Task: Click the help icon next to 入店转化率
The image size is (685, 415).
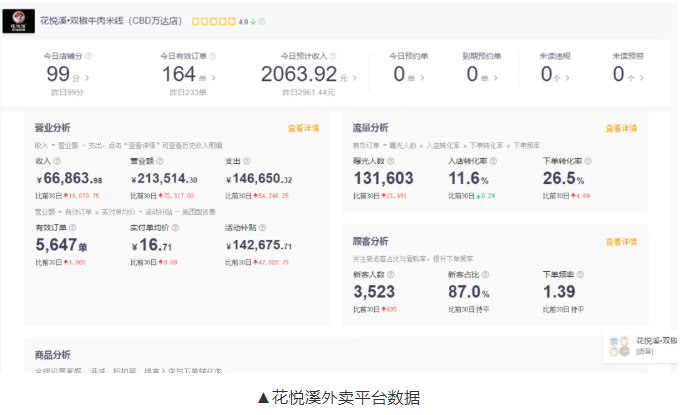Action: coord(493,160)
